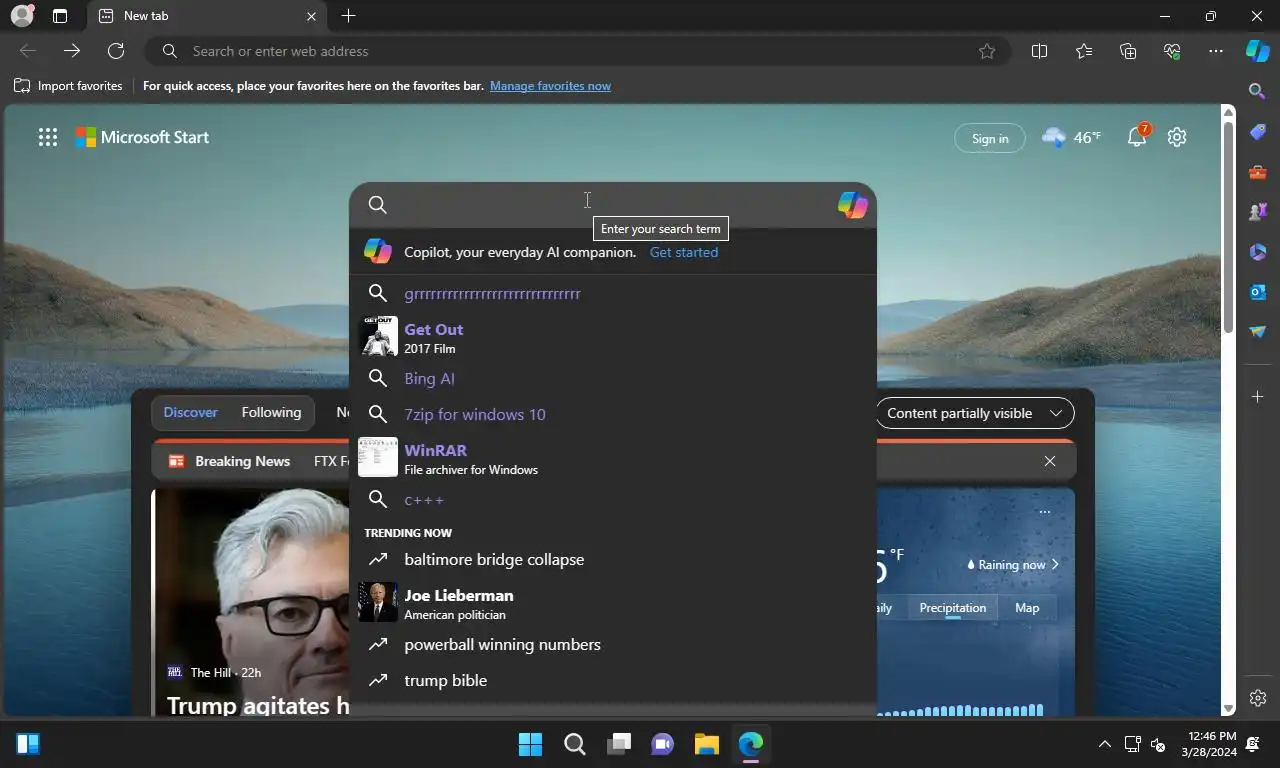Select trending baltimore bridge collapse
Screen dimensions: 1280x768
(x=612, y=559)
